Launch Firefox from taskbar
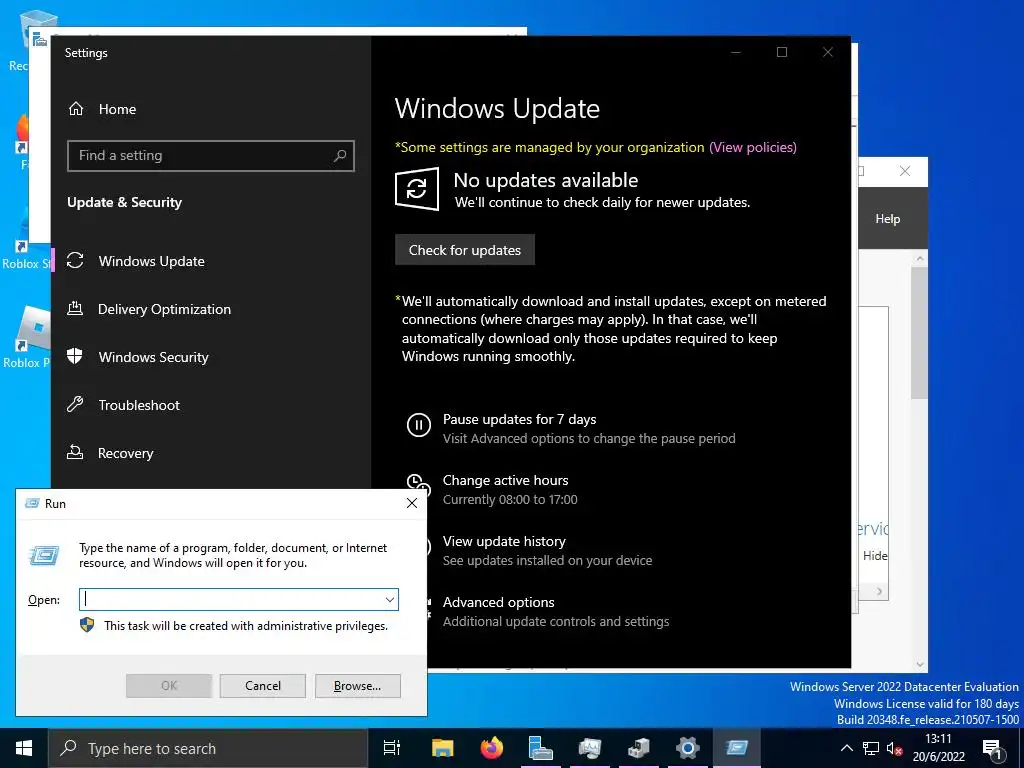Viewport: 1024px width, 768px height. click(x=491, y=748)
